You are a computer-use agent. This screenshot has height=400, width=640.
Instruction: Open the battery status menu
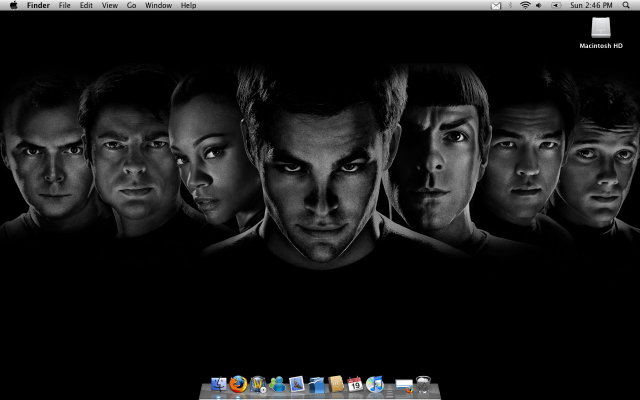tap(556, 5)
